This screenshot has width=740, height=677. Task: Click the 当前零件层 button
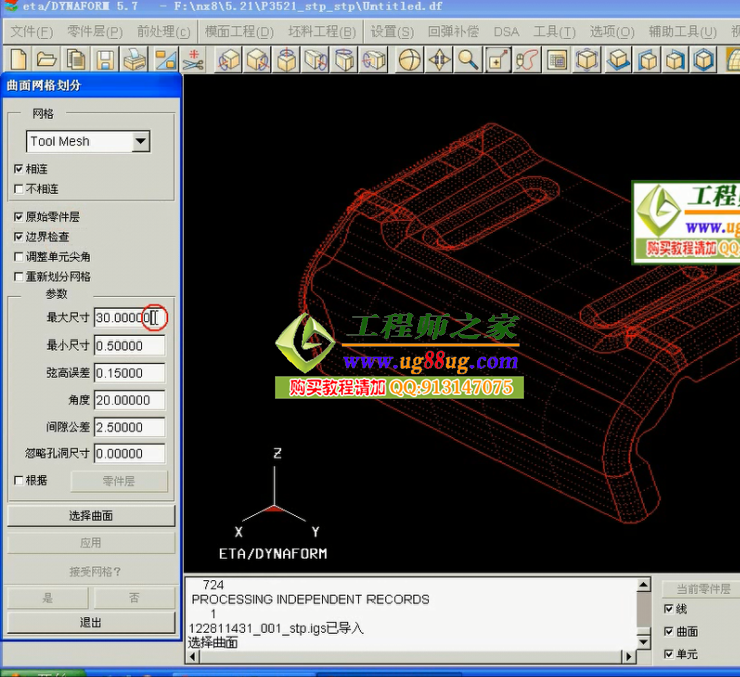(703, 589)
